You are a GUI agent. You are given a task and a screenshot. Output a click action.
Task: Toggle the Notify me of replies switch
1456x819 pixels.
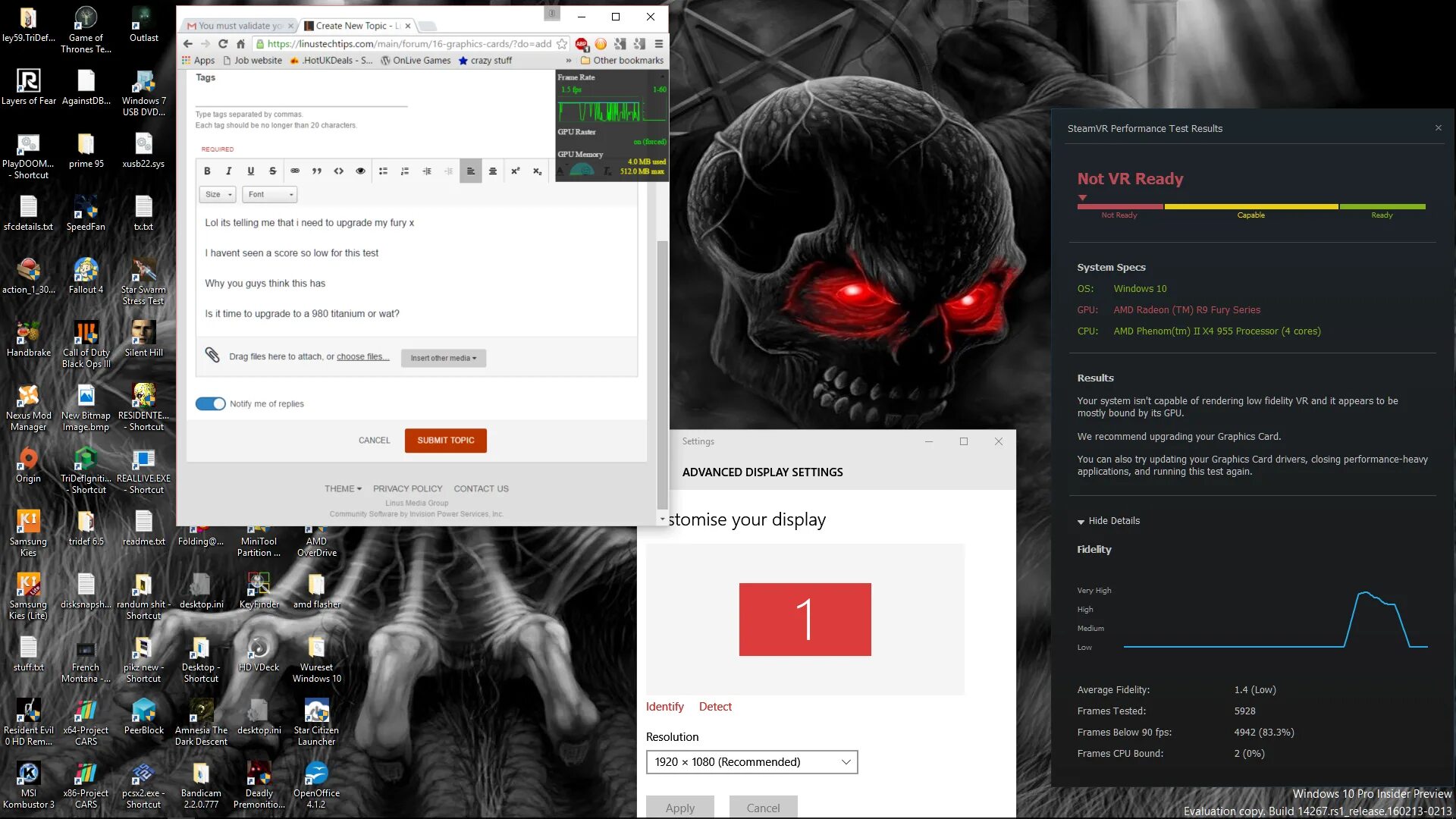point(211,403)
